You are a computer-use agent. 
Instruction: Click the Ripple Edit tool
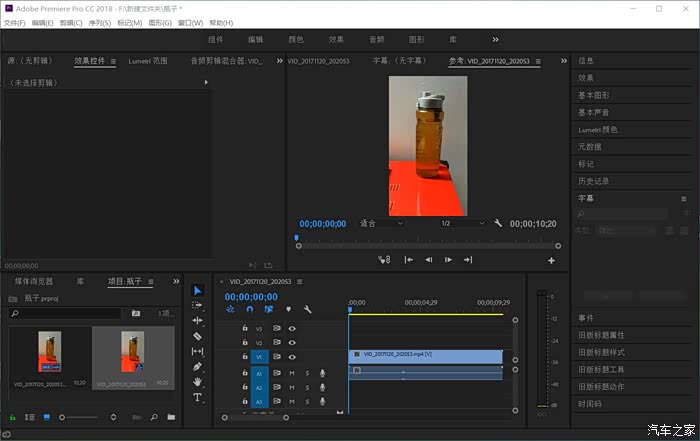point(197,321)
